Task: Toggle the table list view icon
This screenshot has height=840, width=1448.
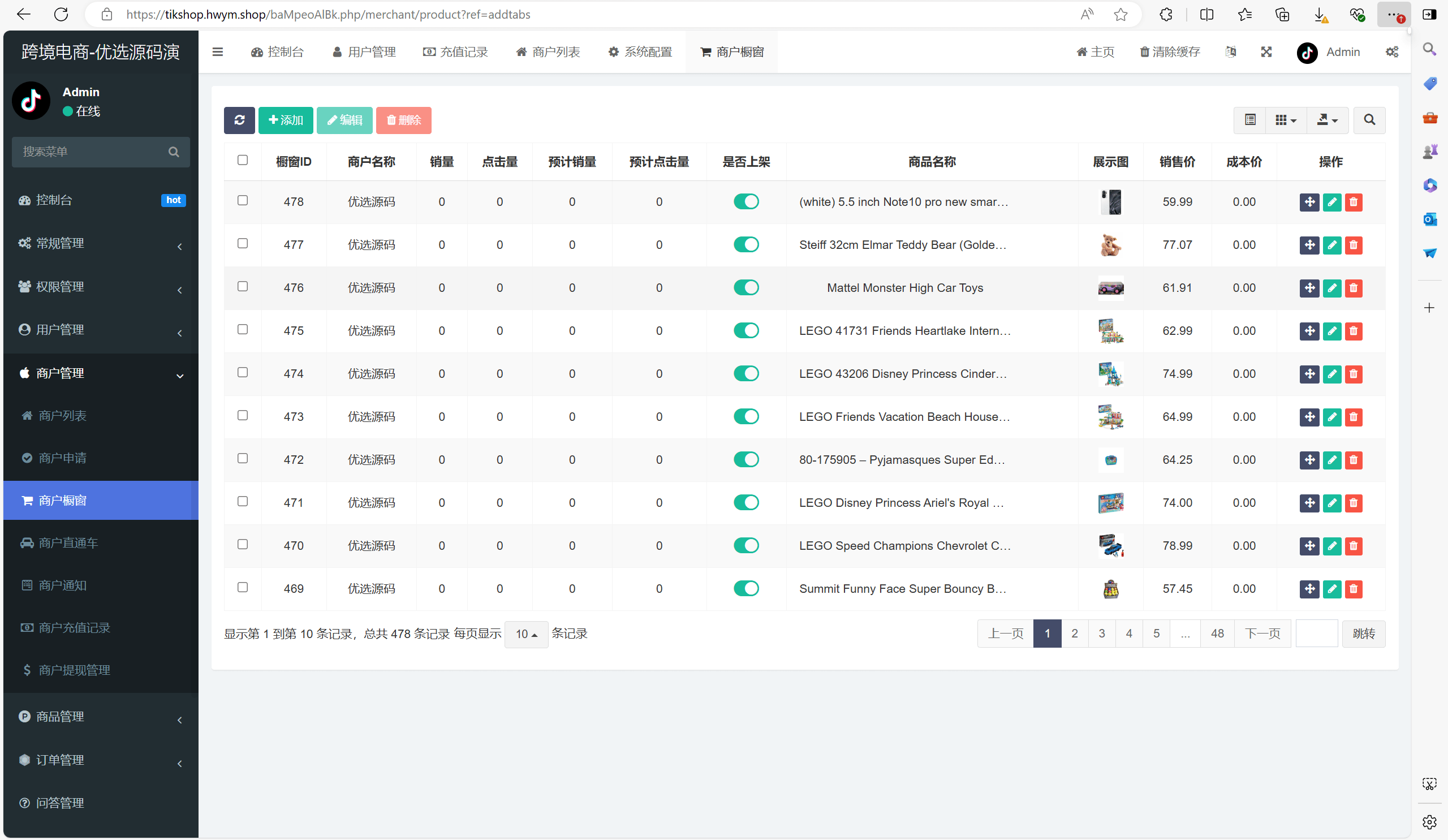Action: click(x=1250, y=119)
